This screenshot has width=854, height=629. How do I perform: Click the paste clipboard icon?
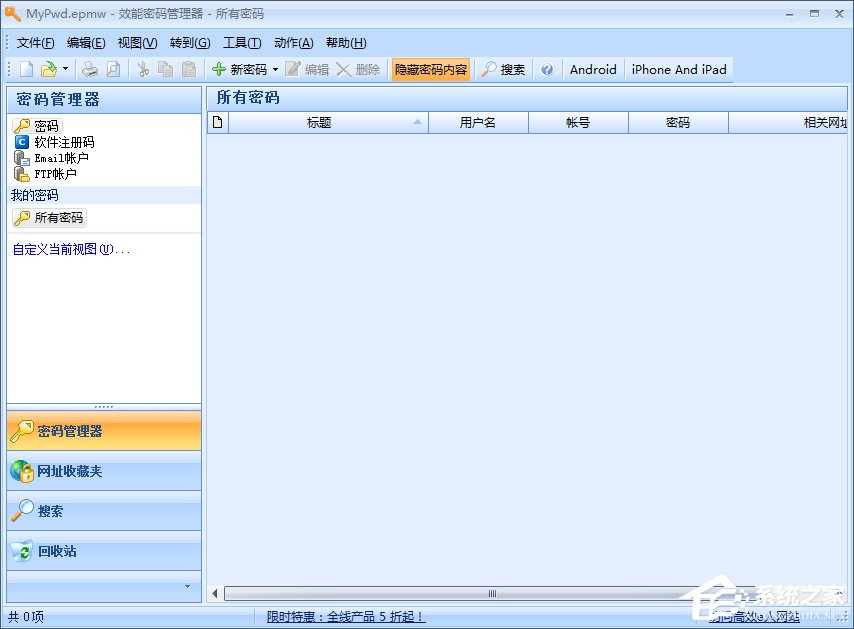click(x=189, y=69)
